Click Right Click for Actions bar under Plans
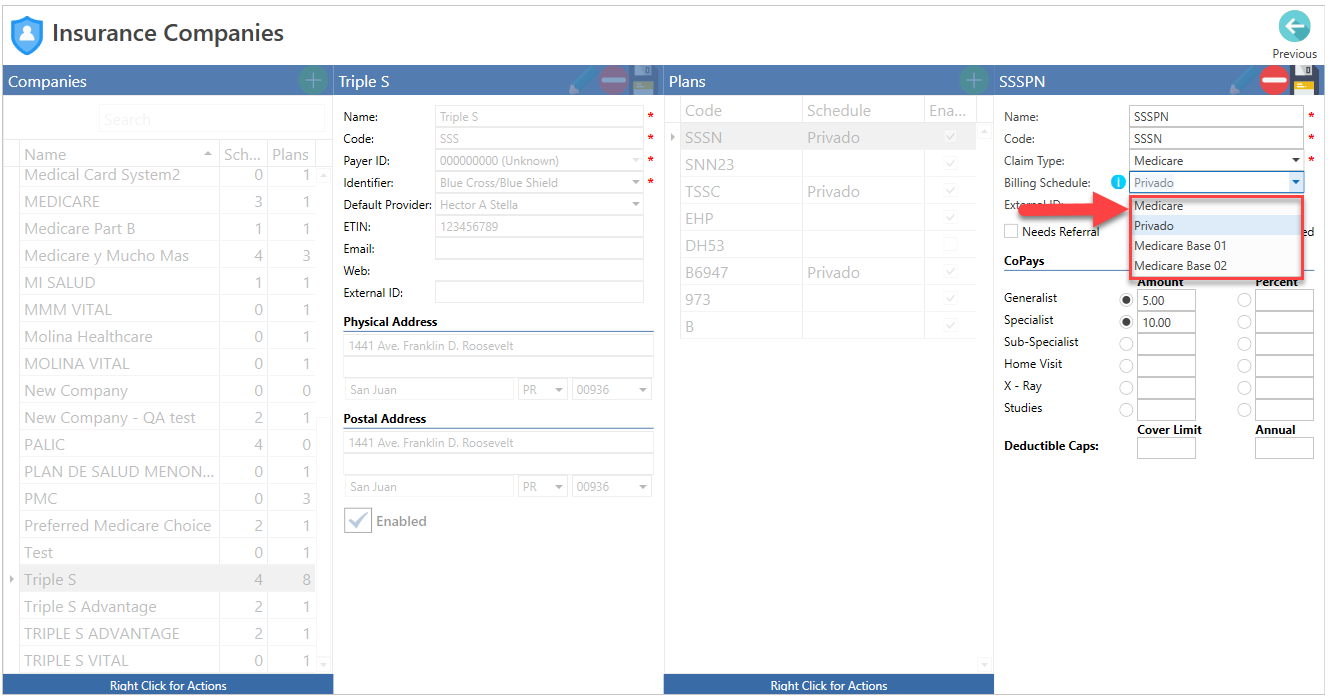The width and height of the screenshot is (1328, 697). (x=828, y=685)
